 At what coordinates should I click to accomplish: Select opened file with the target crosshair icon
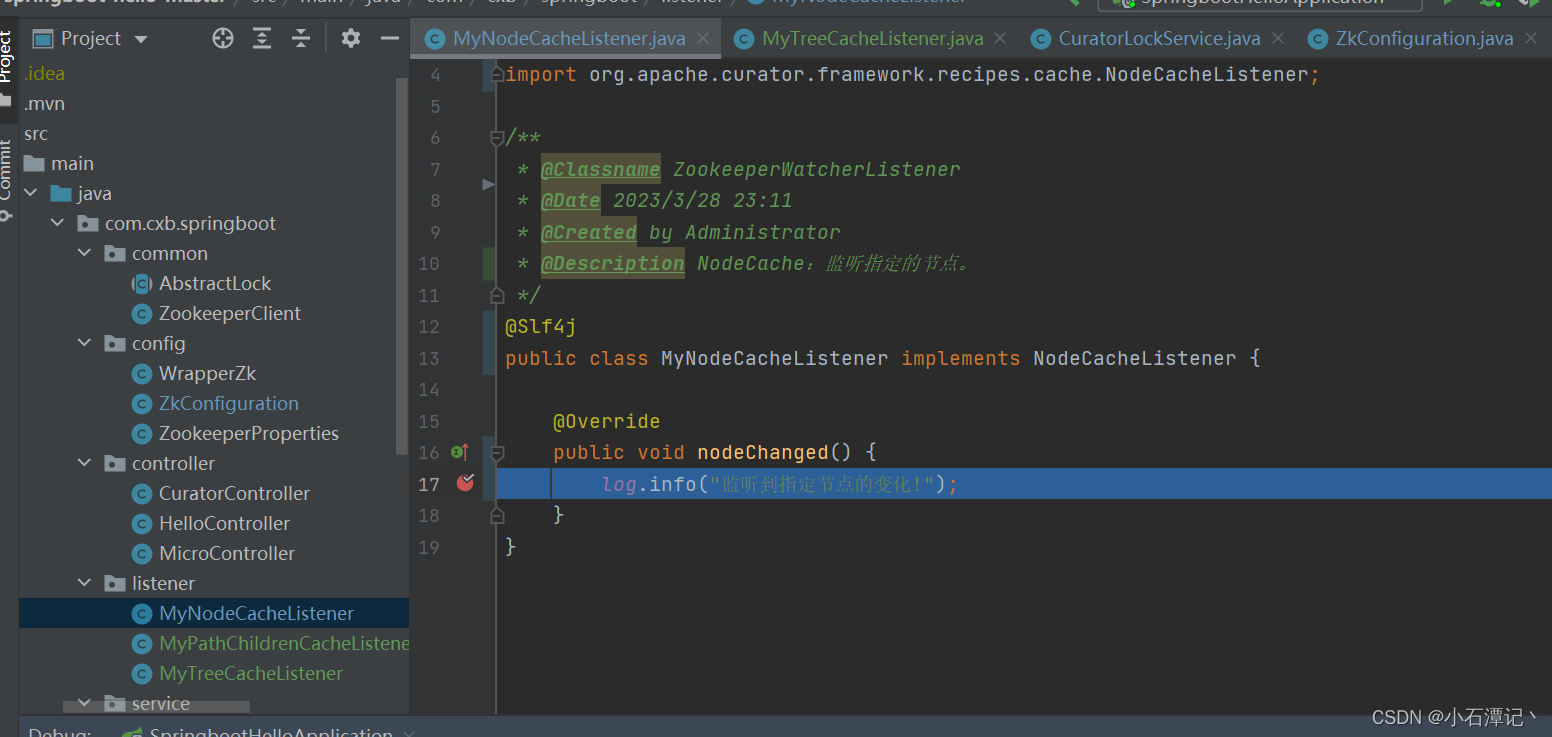(x=222, y=38)
